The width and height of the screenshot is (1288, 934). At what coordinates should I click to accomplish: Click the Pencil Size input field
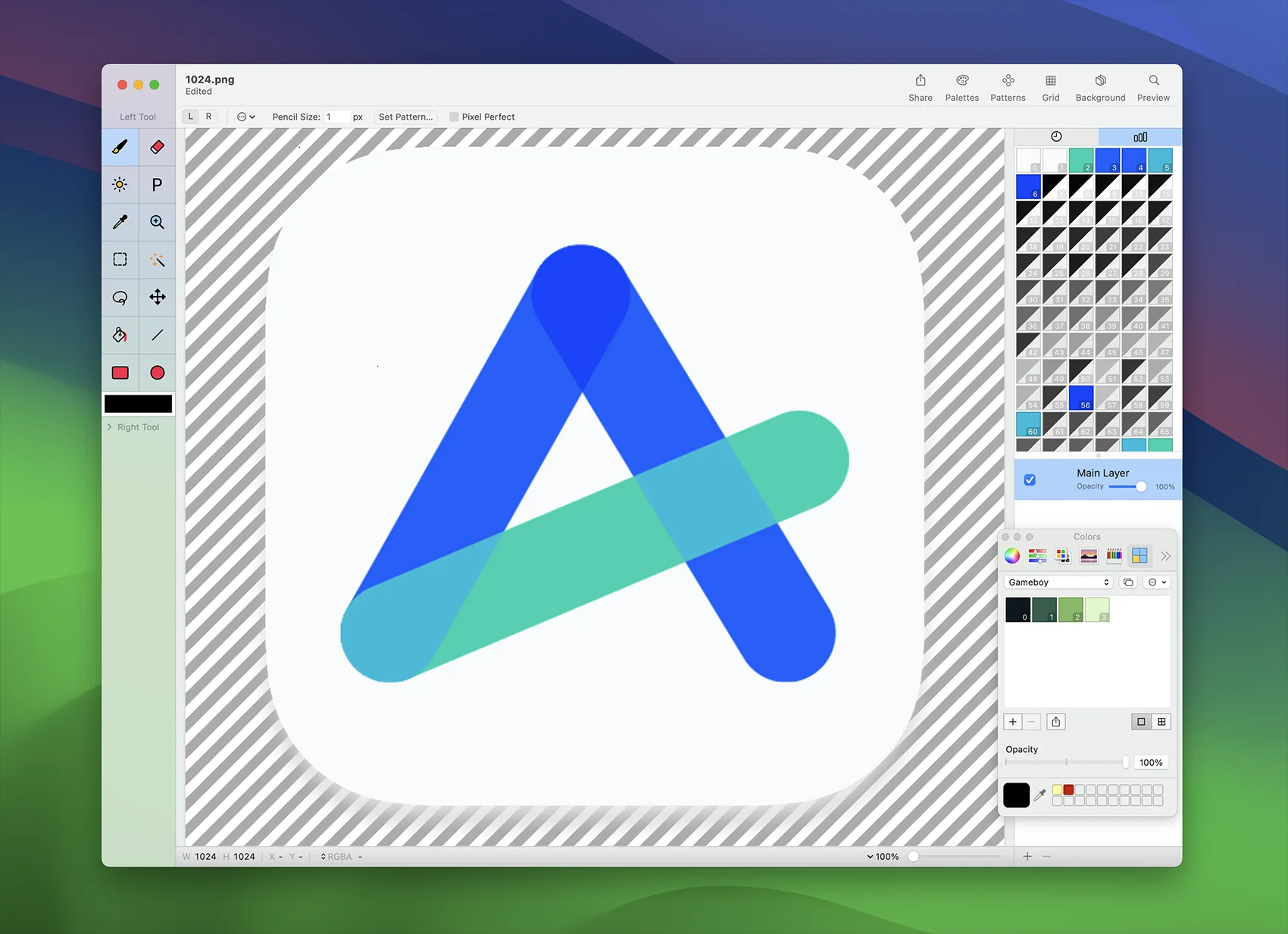(x=336, y=117)
